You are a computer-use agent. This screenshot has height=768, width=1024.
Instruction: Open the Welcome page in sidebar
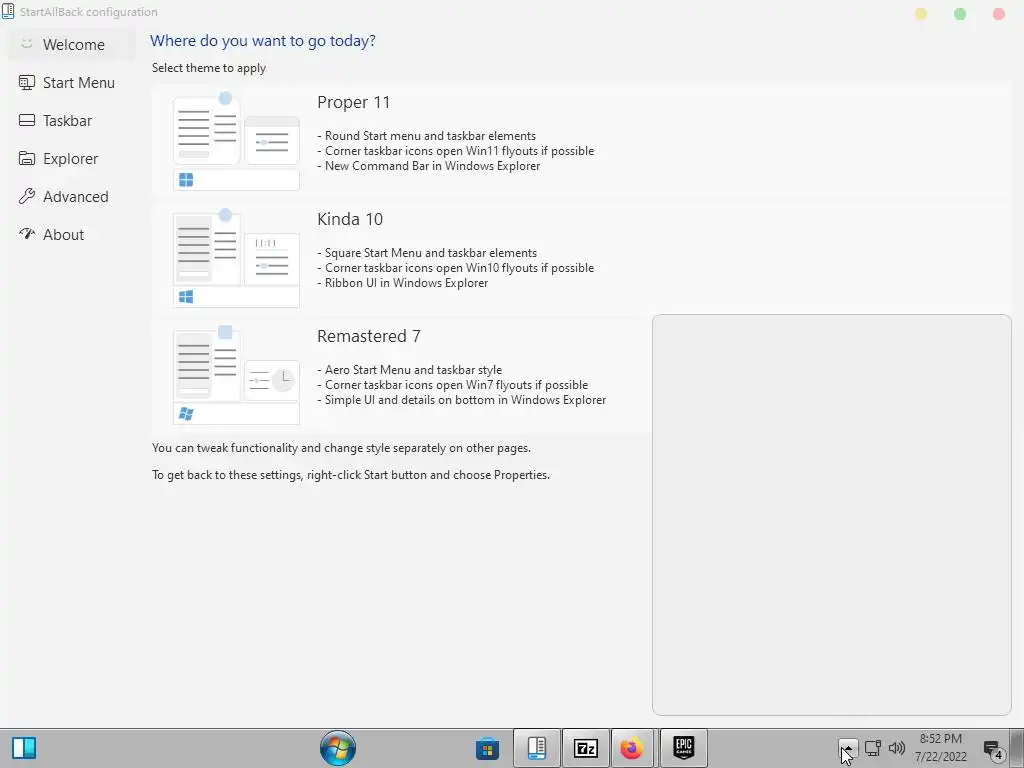point(72,44)
